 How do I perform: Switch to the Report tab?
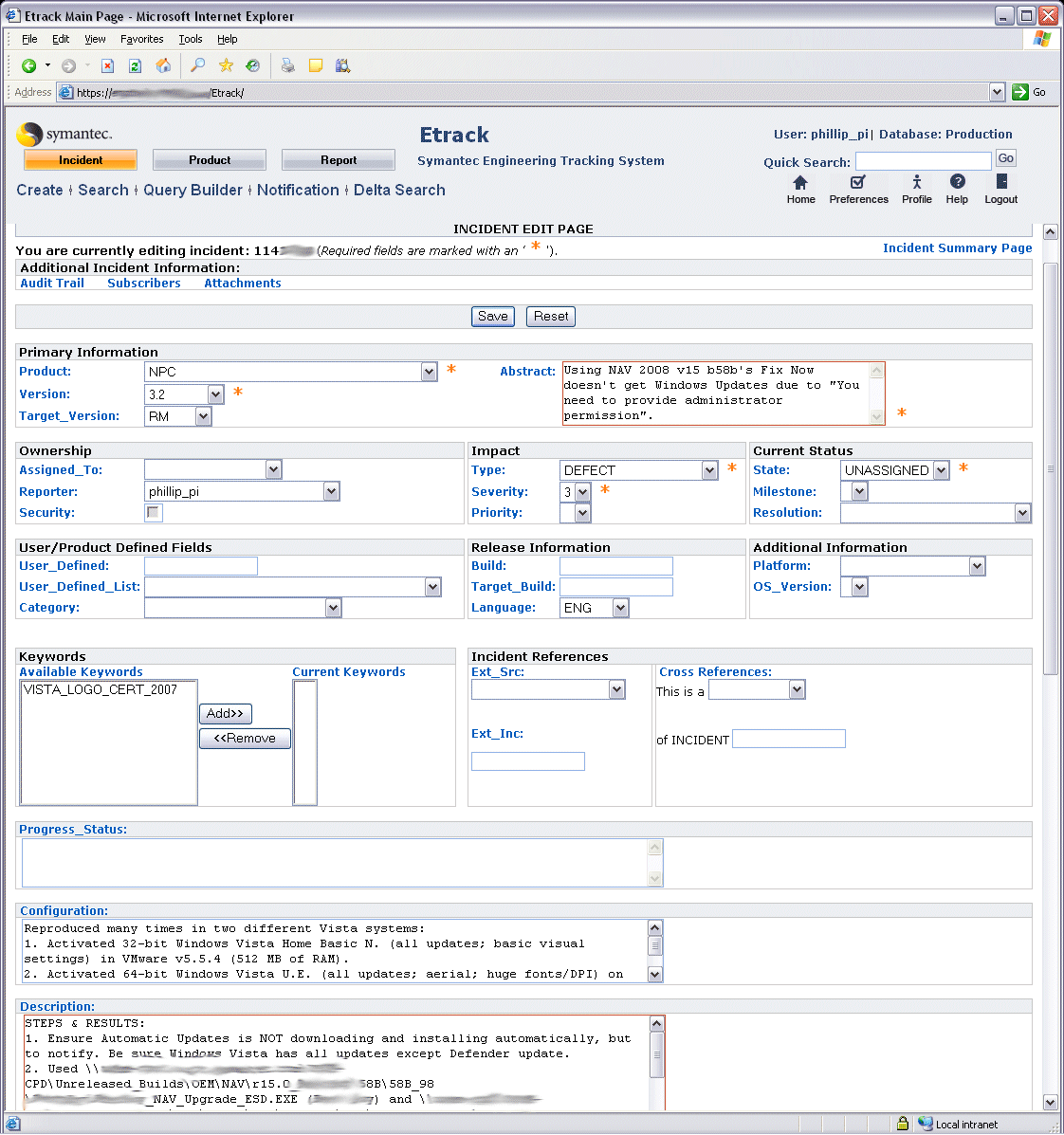339,160
